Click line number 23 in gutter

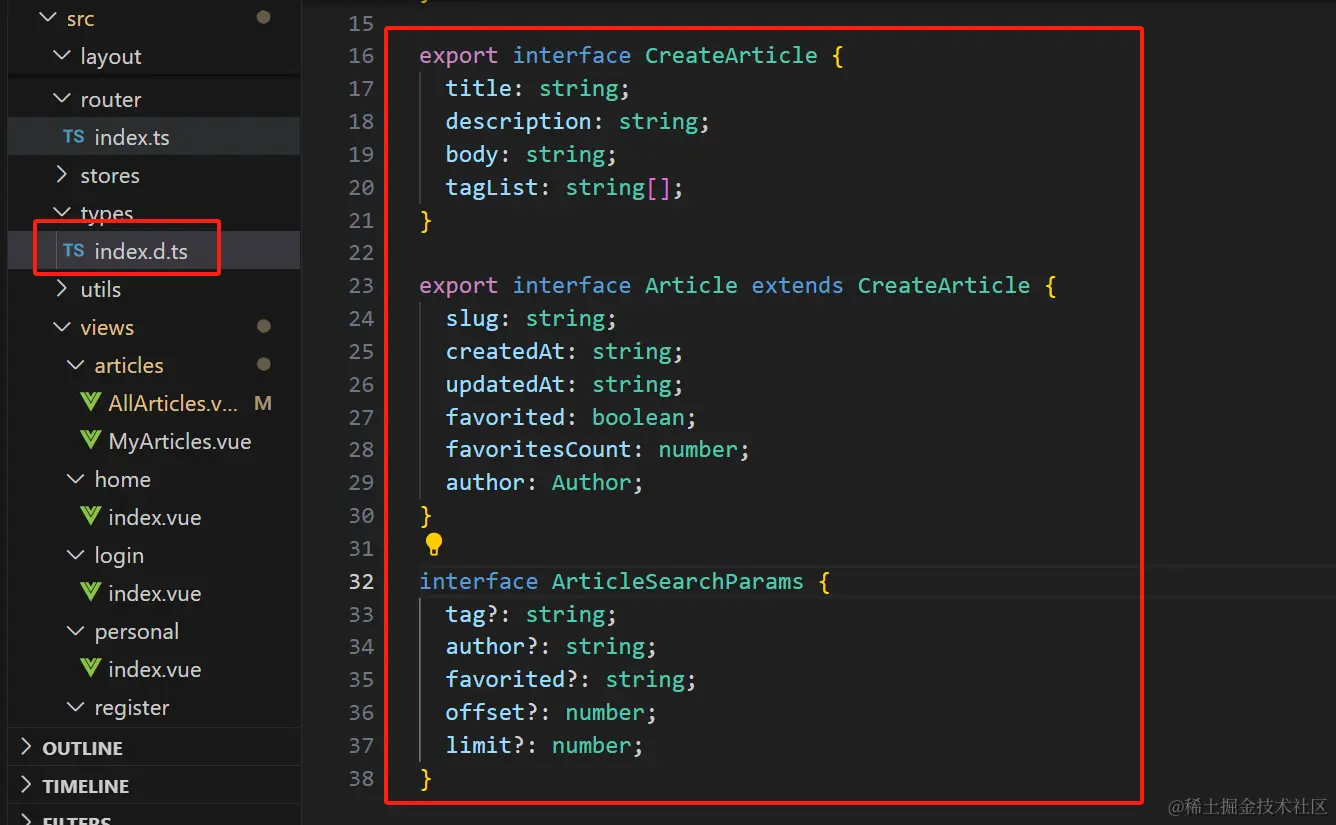click(x=361, y=286)
